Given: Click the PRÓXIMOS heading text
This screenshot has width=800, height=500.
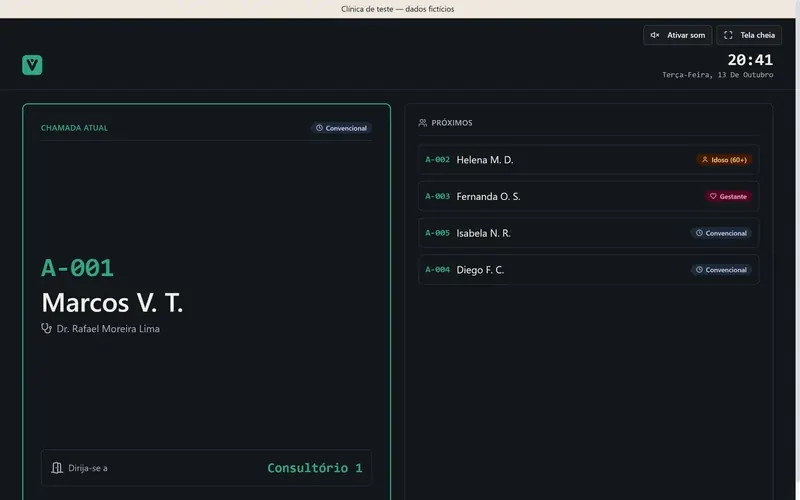Looking at the screenshot, I should tap(452, 123).
